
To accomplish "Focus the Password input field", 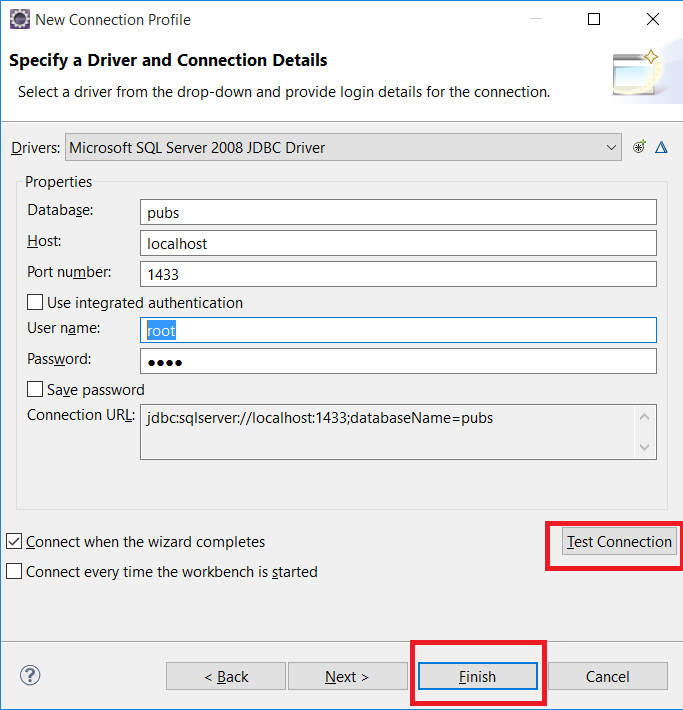I will point(398,361).
